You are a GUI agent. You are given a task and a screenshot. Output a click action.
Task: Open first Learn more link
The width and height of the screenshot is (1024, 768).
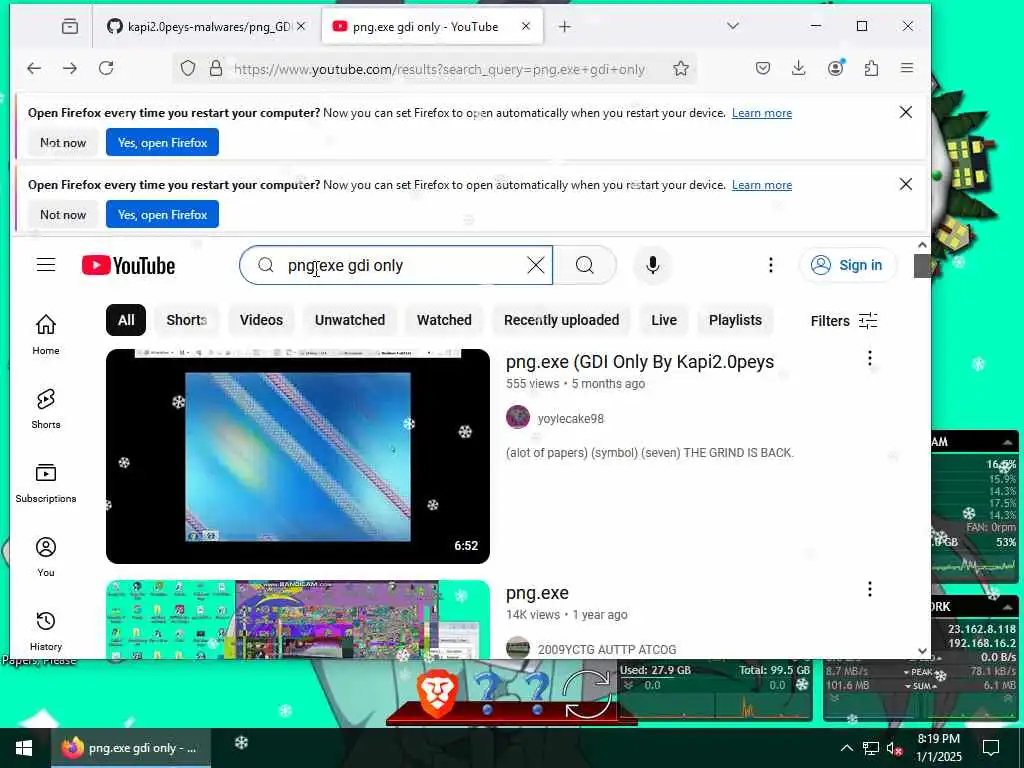point(761,113)
